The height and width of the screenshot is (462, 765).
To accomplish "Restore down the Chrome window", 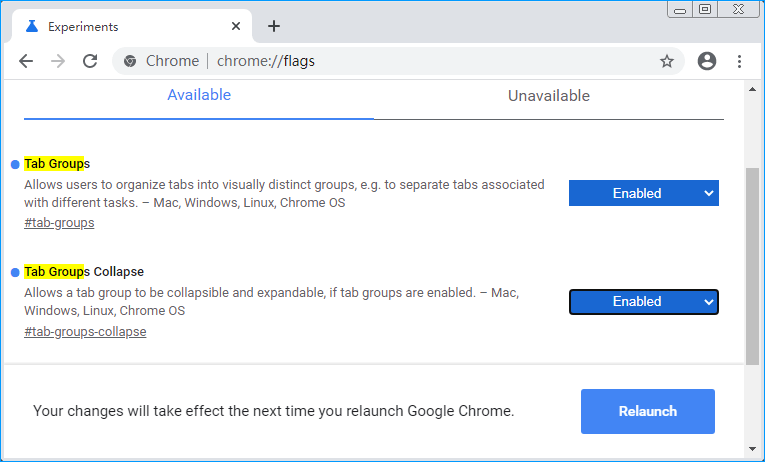I will [705, 9].
